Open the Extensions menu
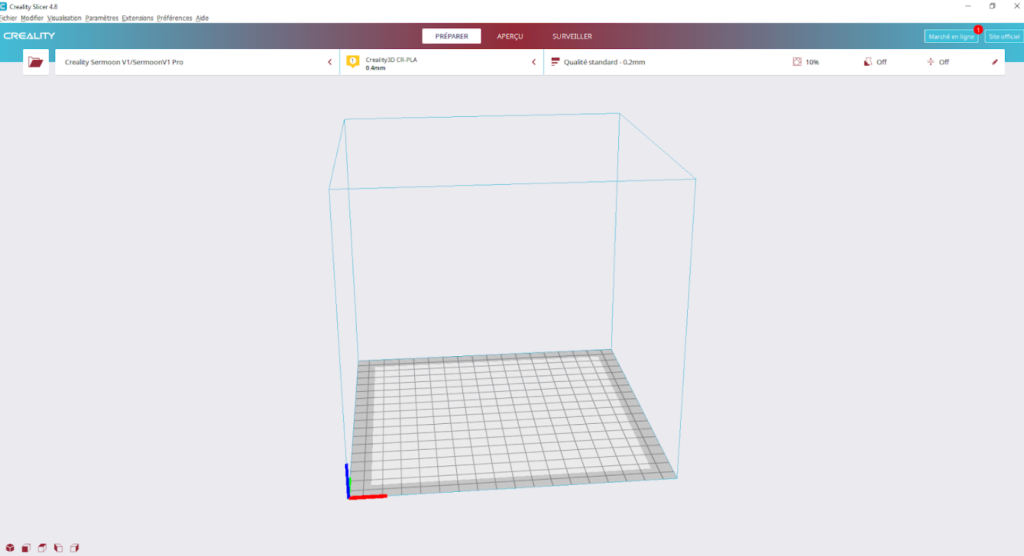The height and width of the screenshot is (556, 1024). pyautogui.click(x=137, y=18)
